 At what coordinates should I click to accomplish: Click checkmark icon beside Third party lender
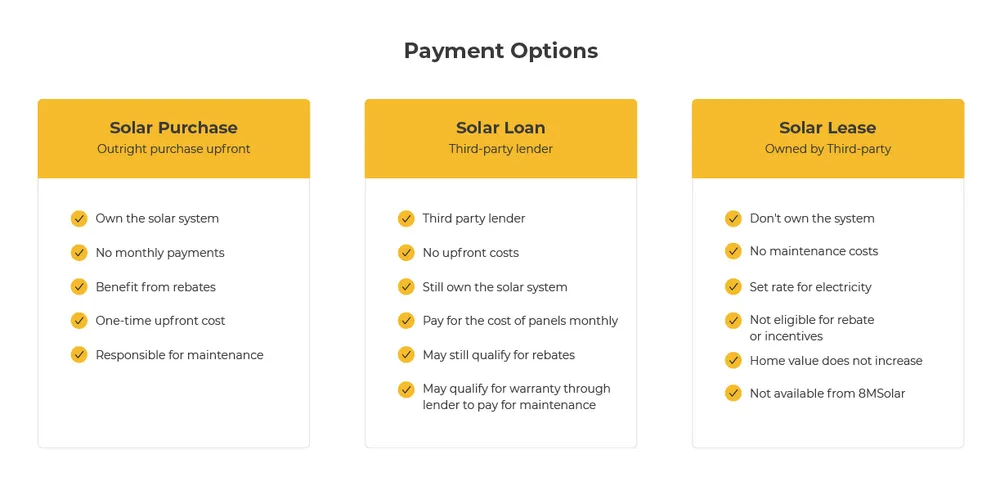coord(406,219)
